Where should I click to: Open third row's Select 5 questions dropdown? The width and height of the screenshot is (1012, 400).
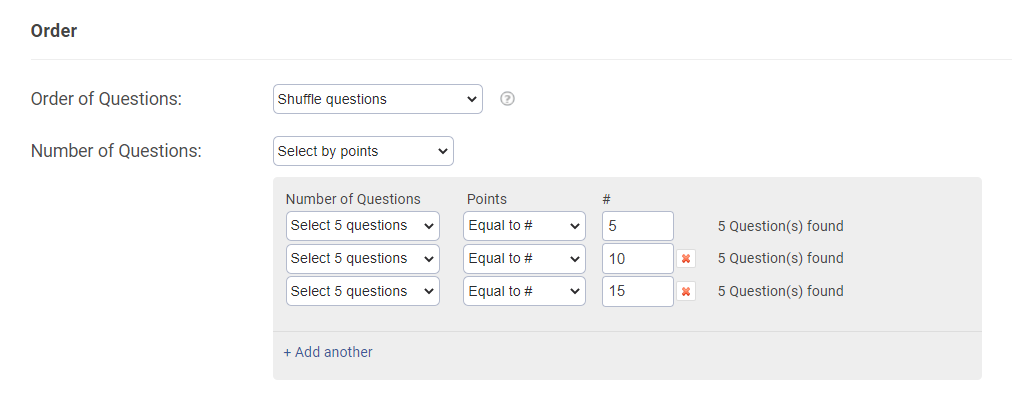362,292
